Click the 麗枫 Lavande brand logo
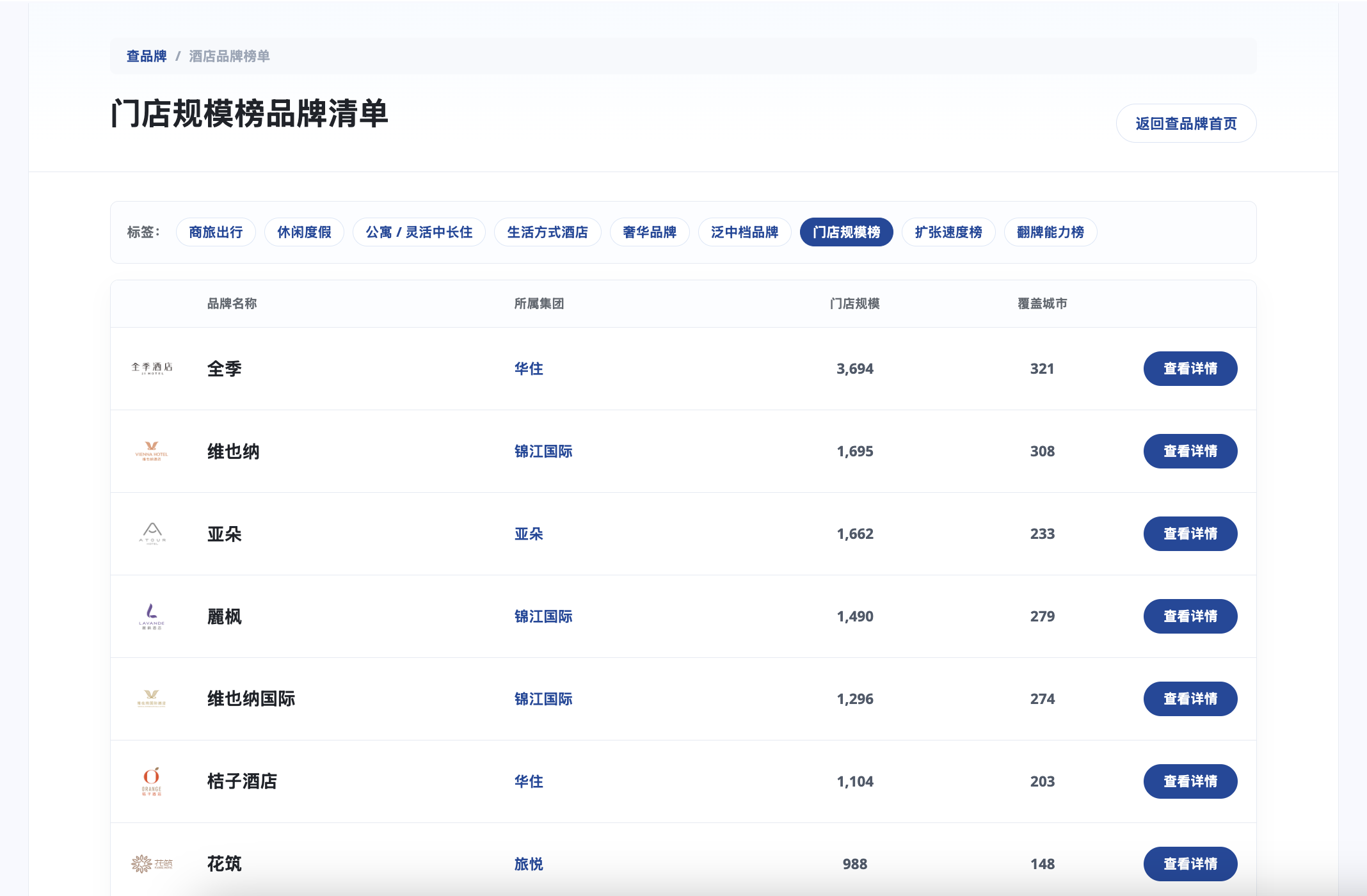The image size is (1367, 896). [x=152, y=616]
